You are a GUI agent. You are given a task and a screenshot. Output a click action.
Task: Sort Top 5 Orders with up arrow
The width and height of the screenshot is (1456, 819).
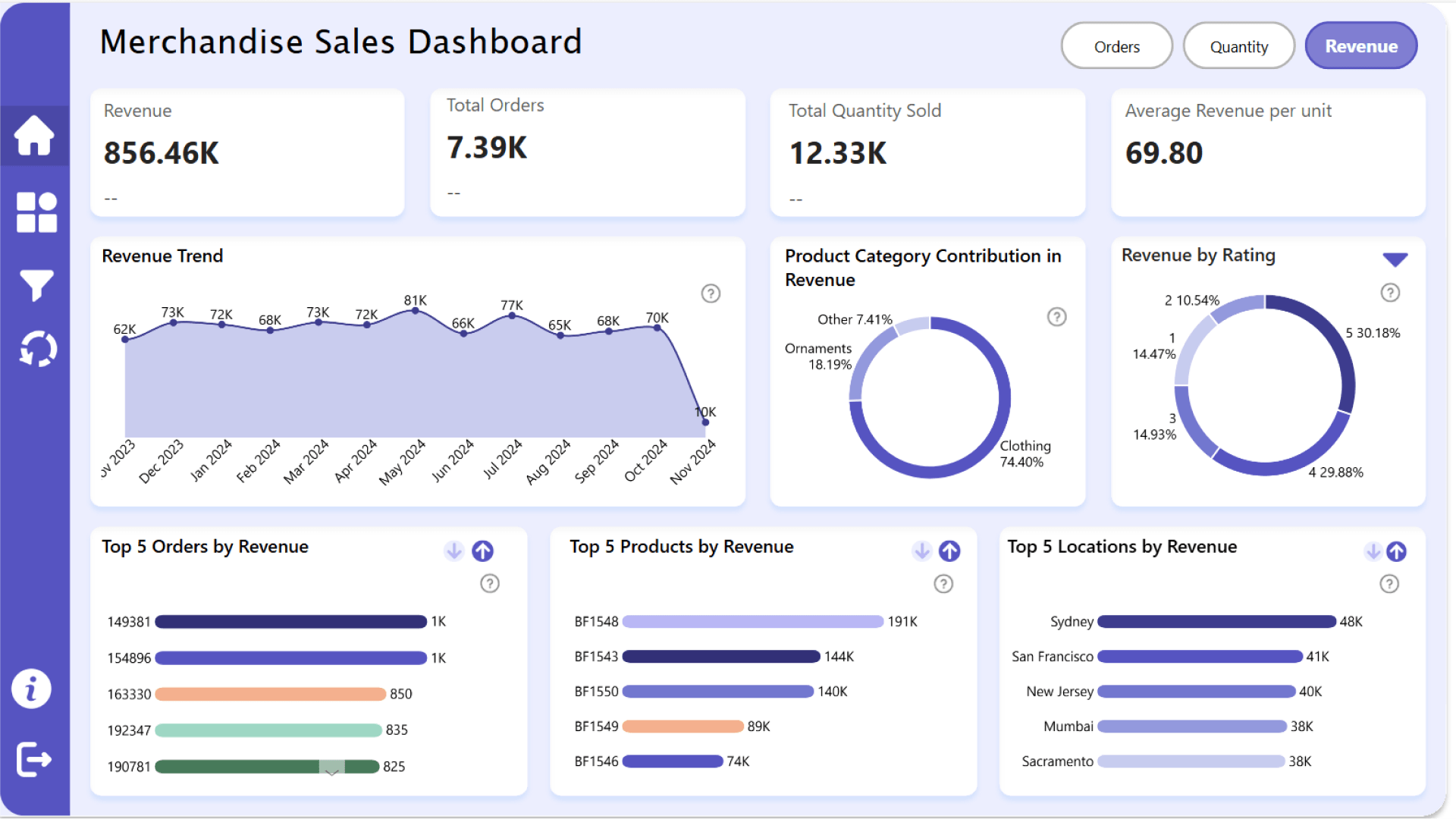point(483,551)
